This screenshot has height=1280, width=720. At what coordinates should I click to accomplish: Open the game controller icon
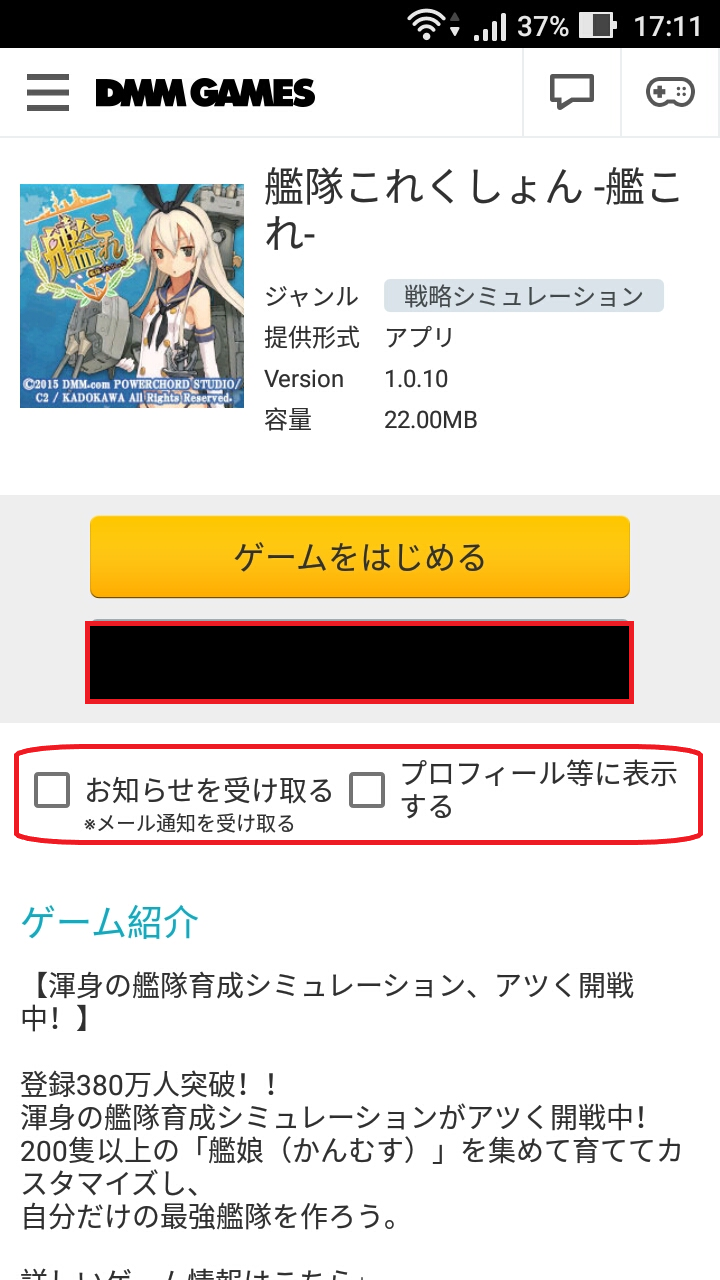pos(670,93)
